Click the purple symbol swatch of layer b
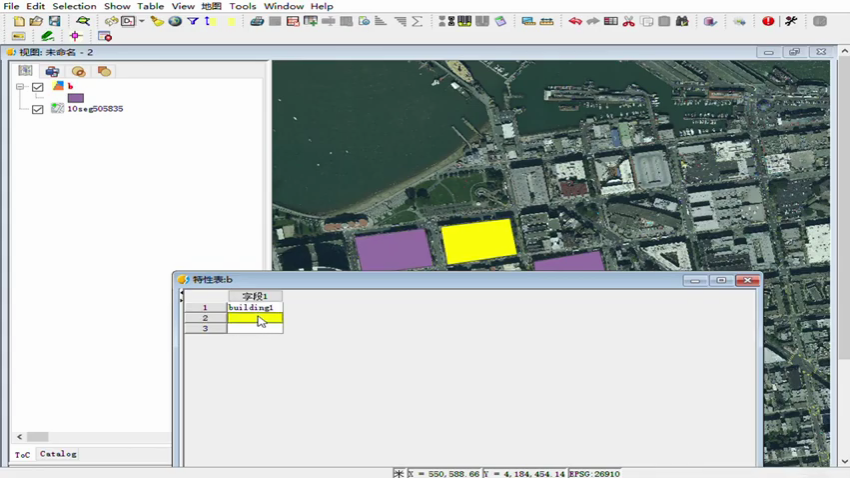 [76, 98]
